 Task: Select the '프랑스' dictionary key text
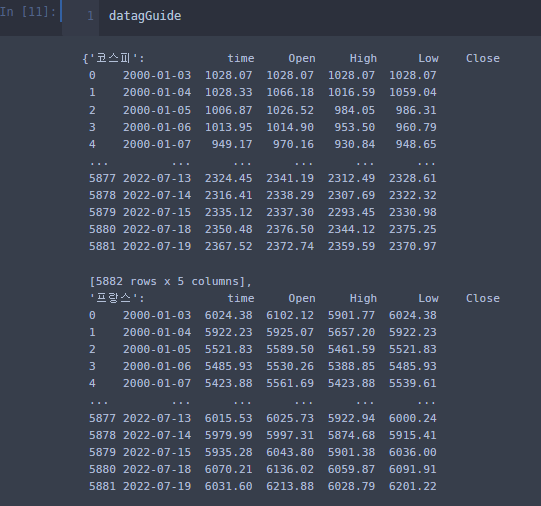pos(114,298)
